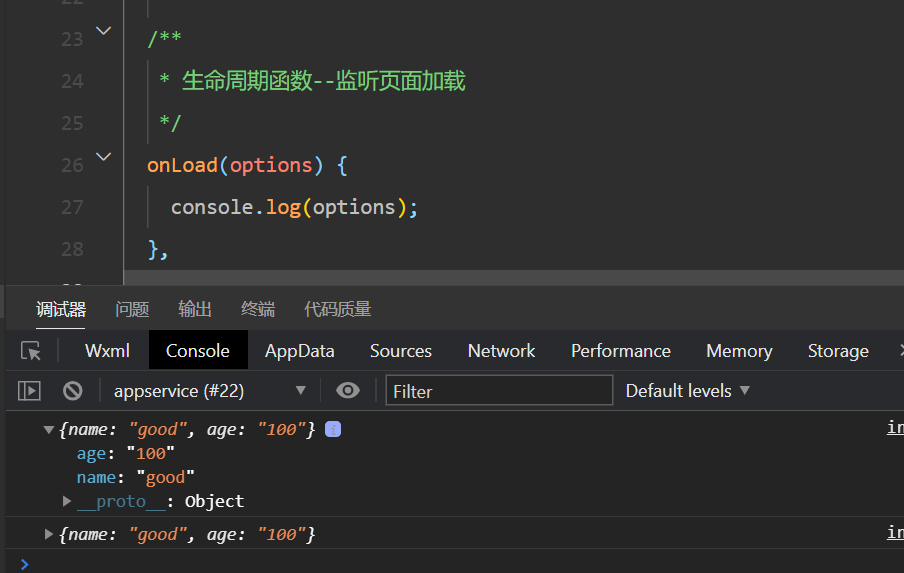Open live expression eye icon
Viewport: 904px width, 573px height.
tap(348, 391)
